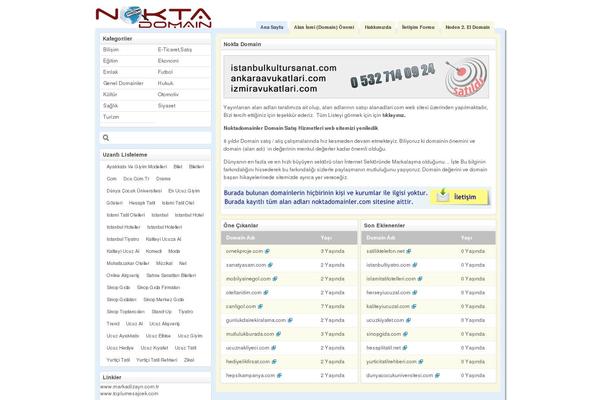Click the link icon beside mobilyainegol.com
Image resolution: width=600 pixels, height=400 pixels.
[275, 279]
